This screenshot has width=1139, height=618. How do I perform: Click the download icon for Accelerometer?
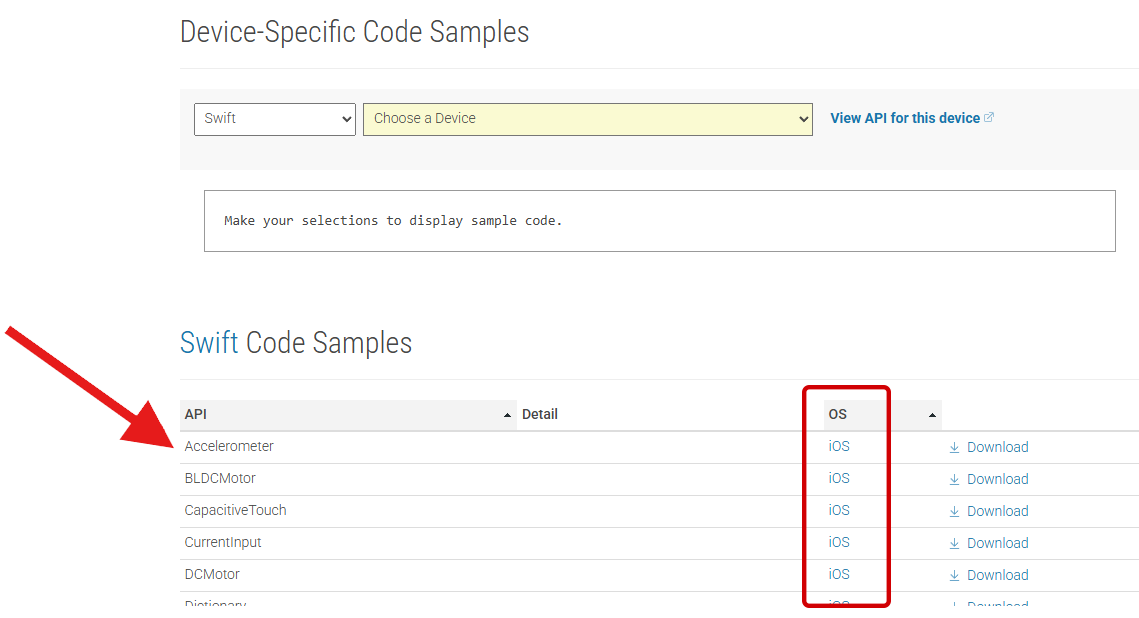coord(954,447)
